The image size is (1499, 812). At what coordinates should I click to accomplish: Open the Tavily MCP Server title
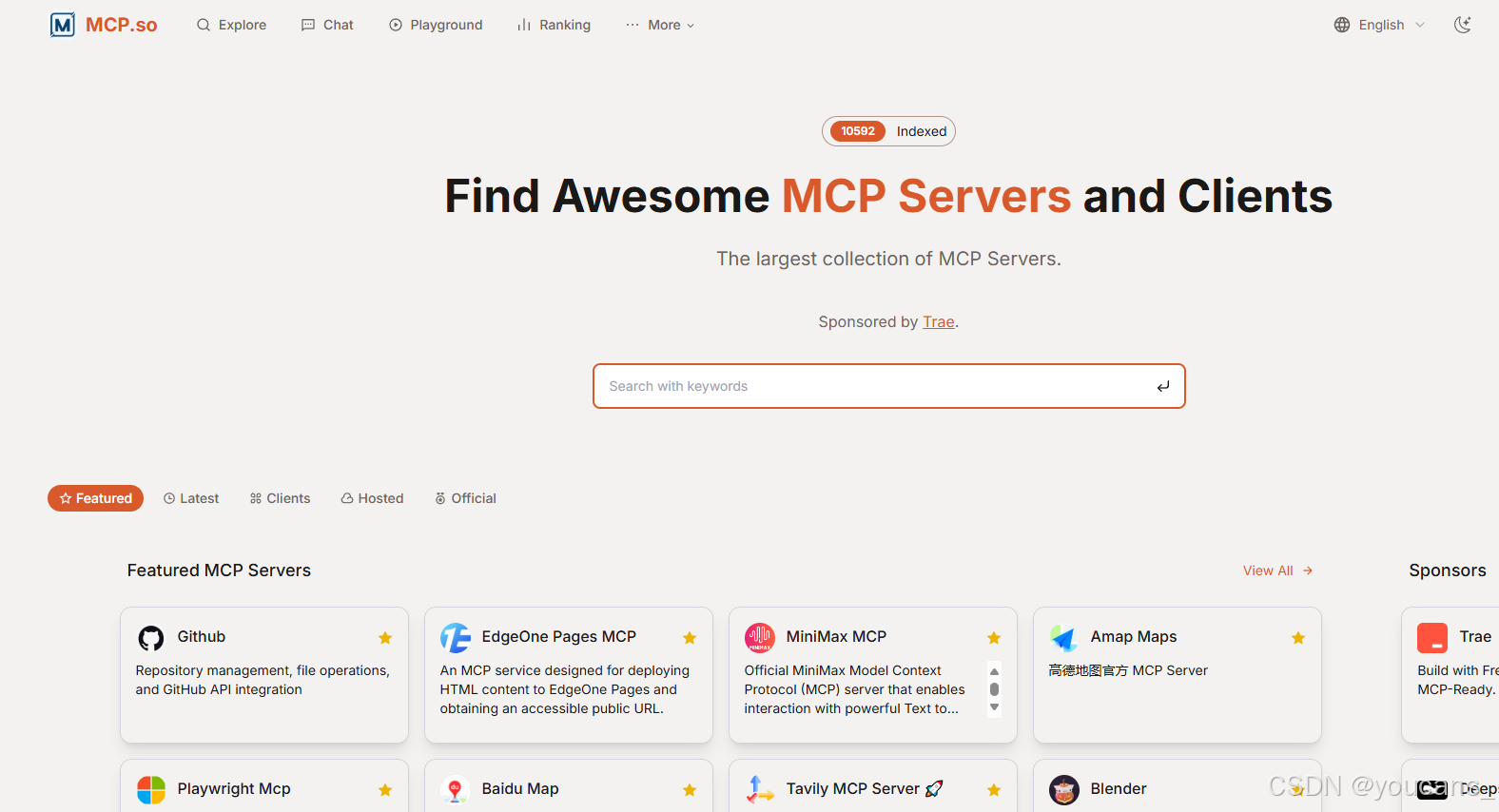(x=865, y=789)
